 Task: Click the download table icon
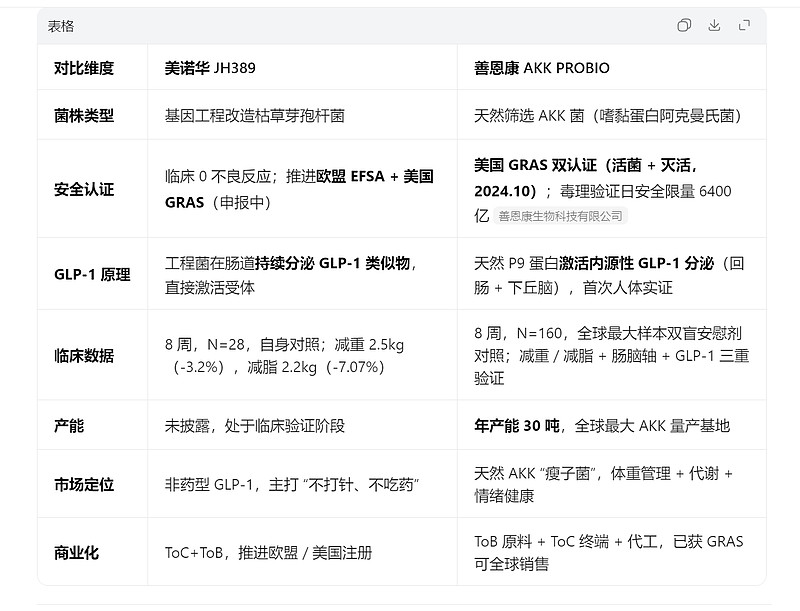pyautogui.click(x=714, y=25)
